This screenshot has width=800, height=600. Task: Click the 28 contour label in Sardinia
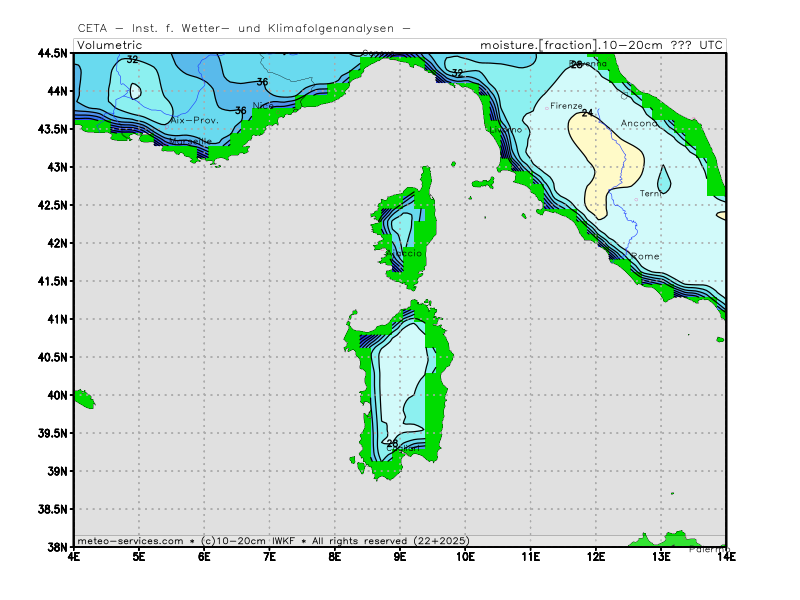[392, 442]
